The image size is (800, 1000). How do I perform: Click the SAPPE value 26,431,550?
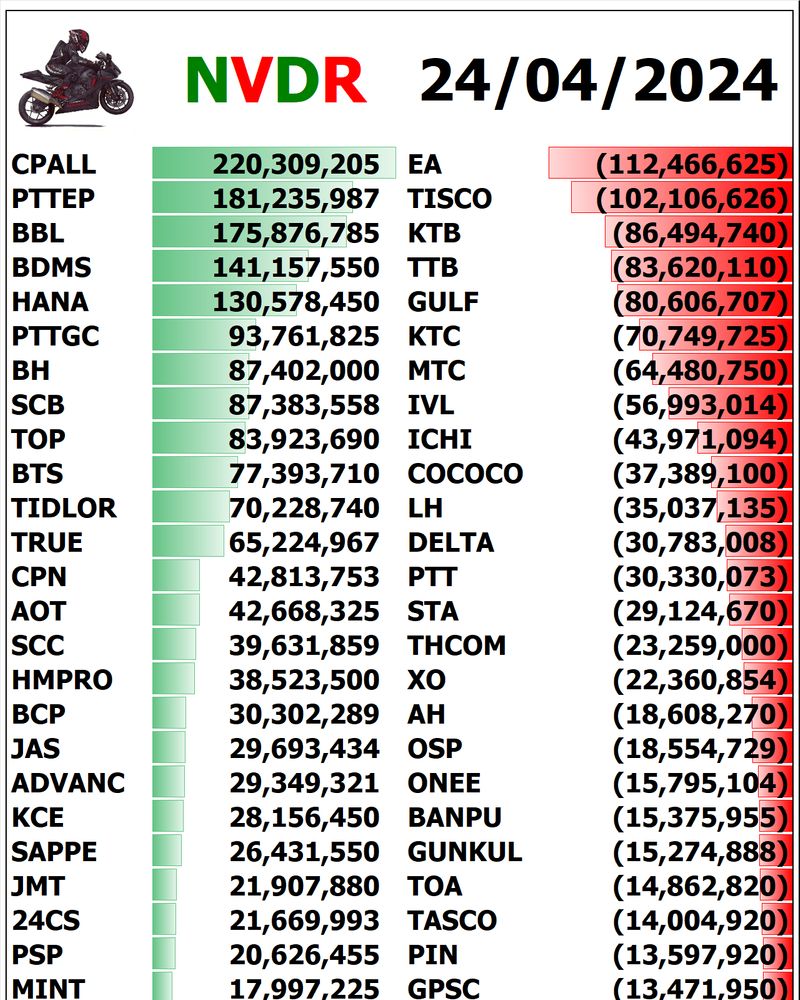tap(304, 852)
